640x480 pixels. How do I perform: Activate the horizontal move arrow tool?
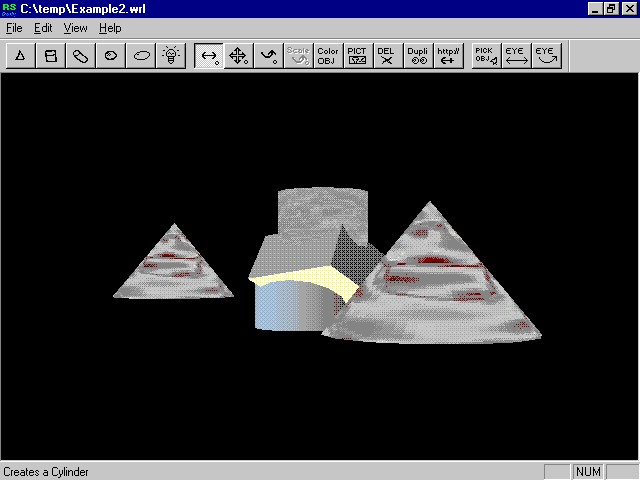click(x=209, y=56)
